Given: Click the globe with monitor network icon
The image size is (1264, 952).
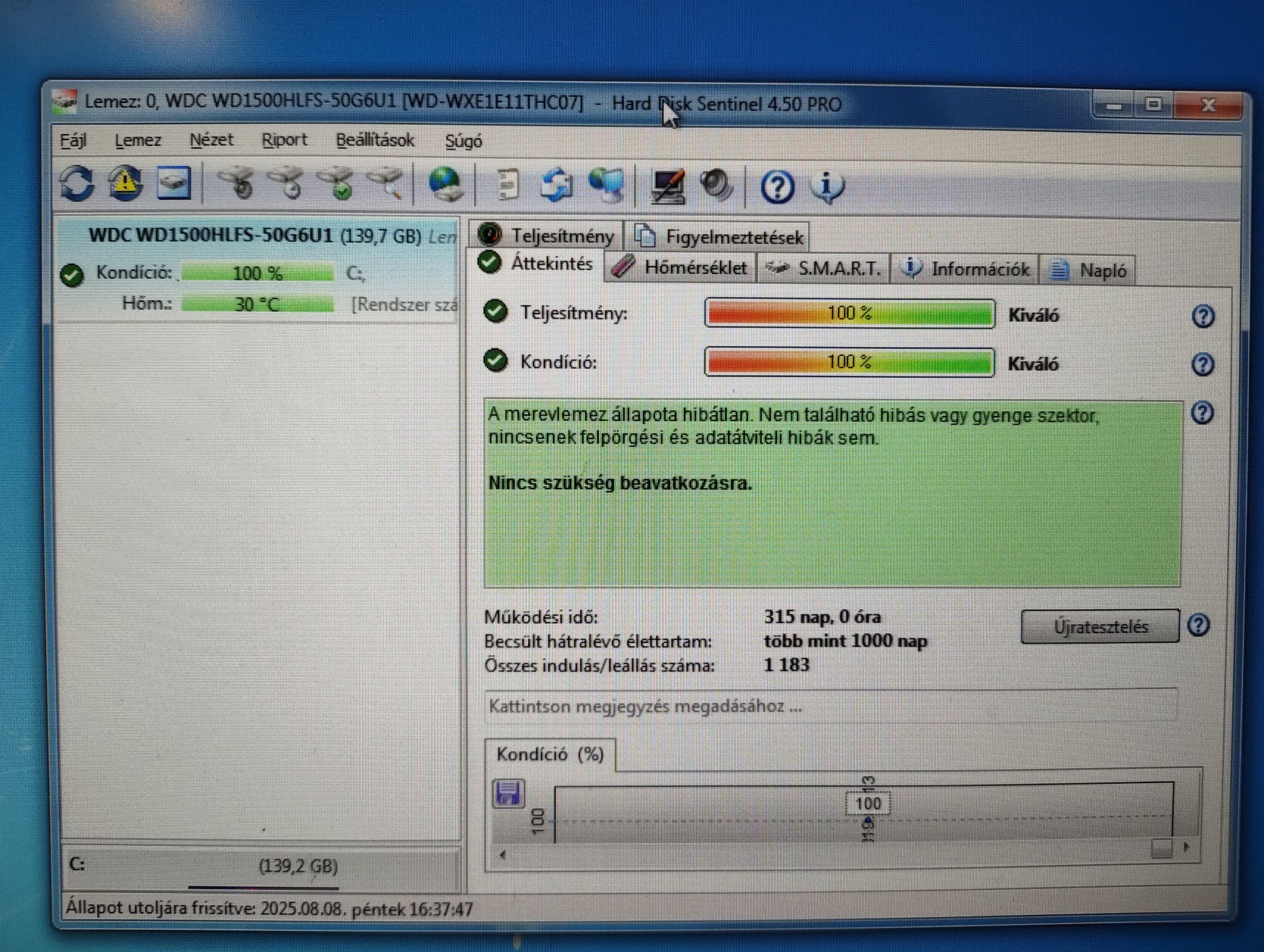Looking at the screenshot, I should point(607,186).
